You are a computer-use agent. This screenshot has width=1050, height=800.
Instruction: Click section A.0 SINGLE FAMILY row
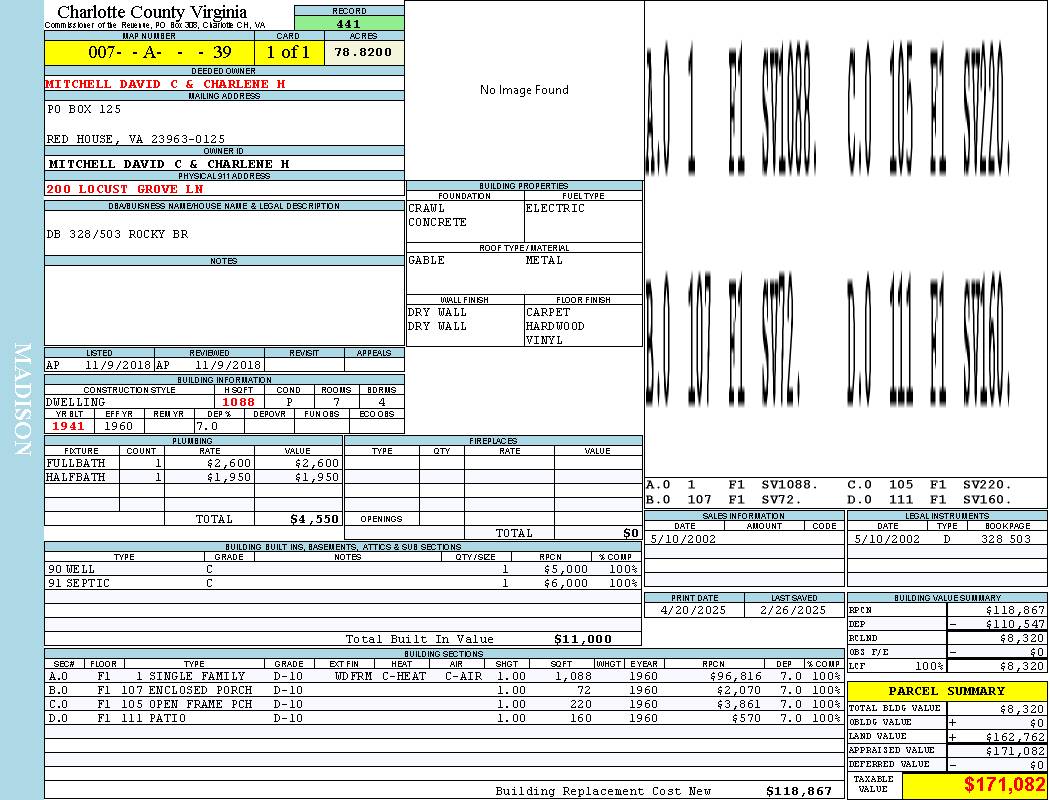(x=445, y=676)
